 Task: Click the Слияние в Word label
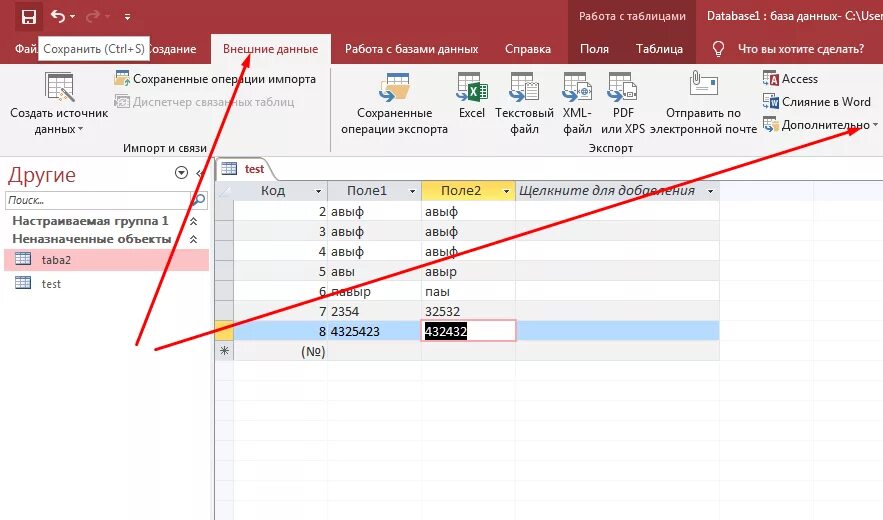click(826, 102)
